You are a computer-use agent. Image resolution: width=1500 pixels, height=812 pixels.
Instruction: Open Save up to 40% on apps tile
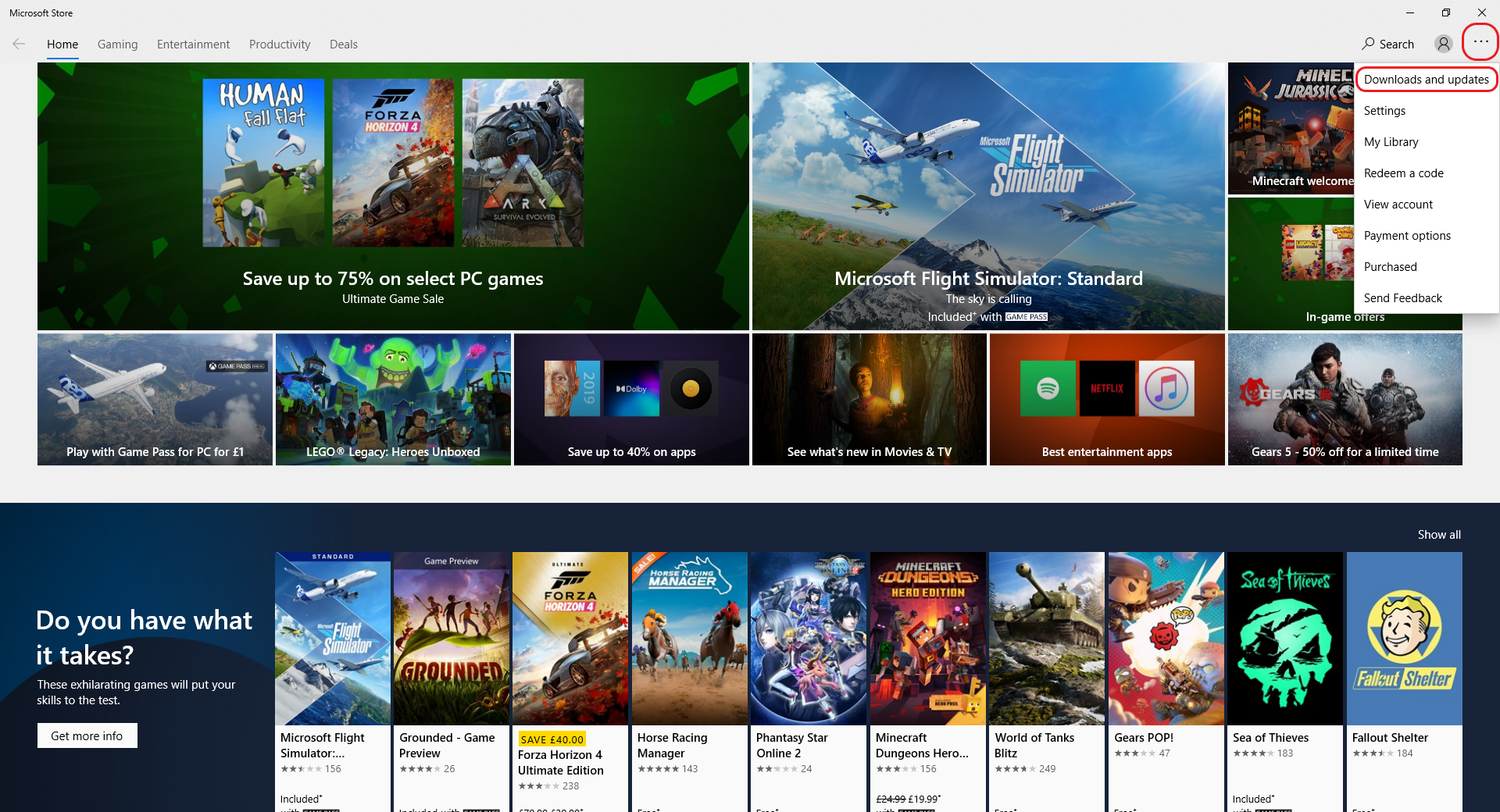[631, 399]
